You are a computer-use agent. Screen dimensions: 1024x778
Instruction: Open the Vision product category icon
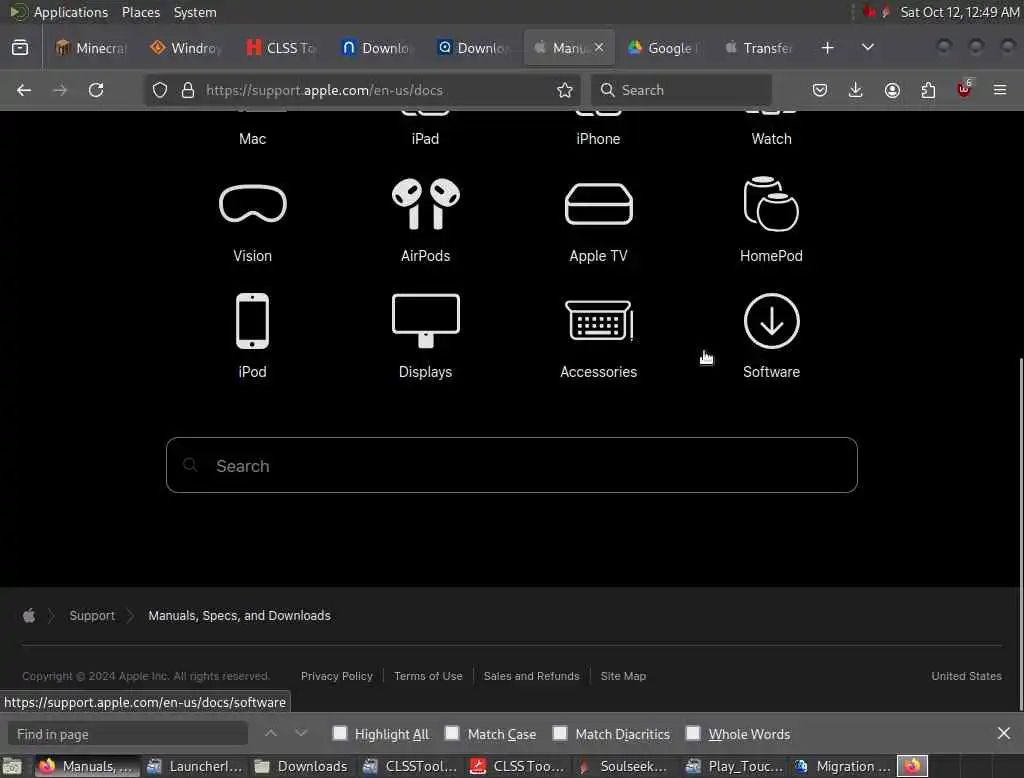[252, 204]
